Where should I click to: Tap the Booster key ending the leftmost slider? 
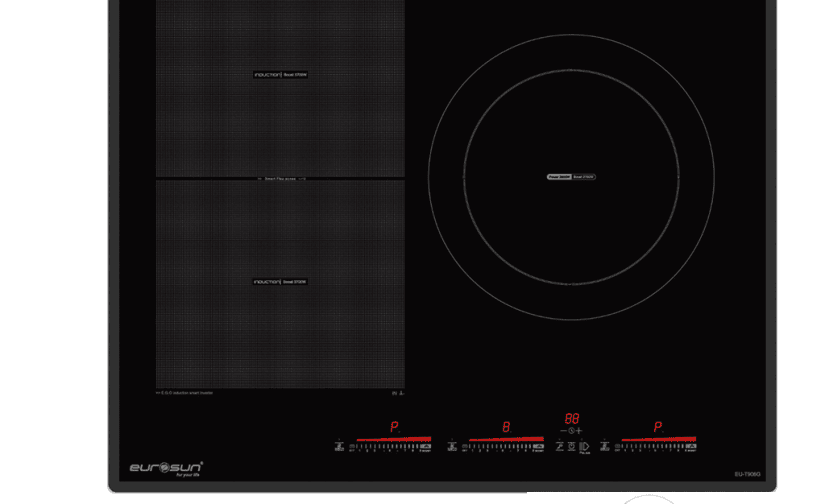coord(426,447)
